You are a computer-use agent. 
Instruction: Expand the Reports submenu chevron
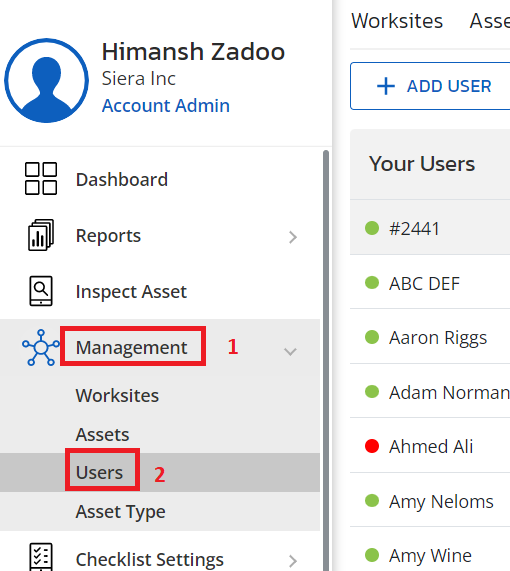[x=293, y=237]
